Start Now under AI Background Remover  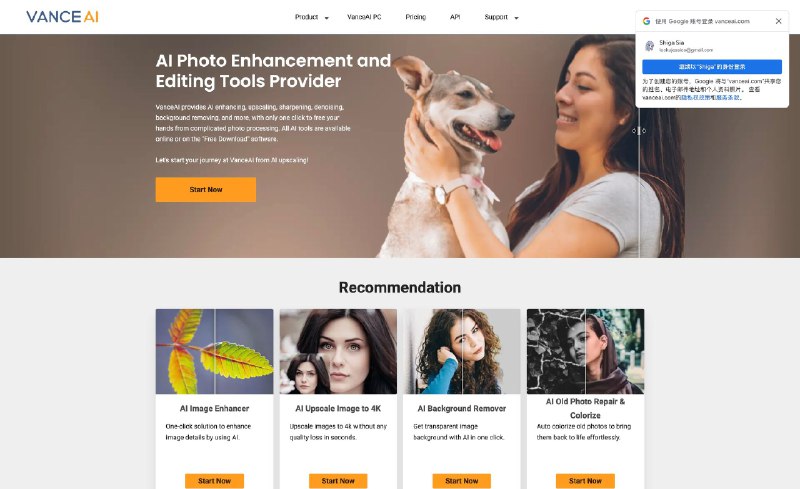click(462, 481)
